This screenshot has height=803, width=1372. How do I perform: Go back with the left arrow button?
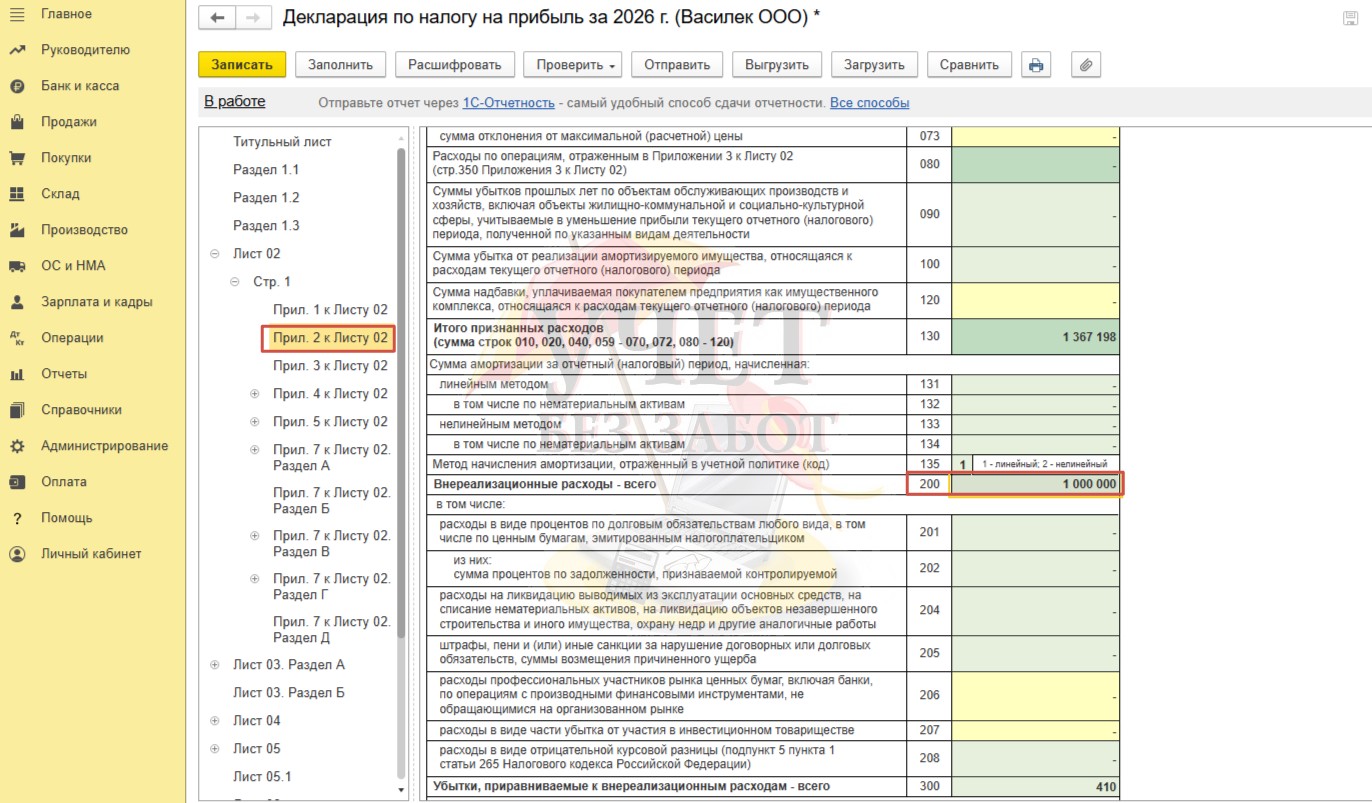coord(217,18)
